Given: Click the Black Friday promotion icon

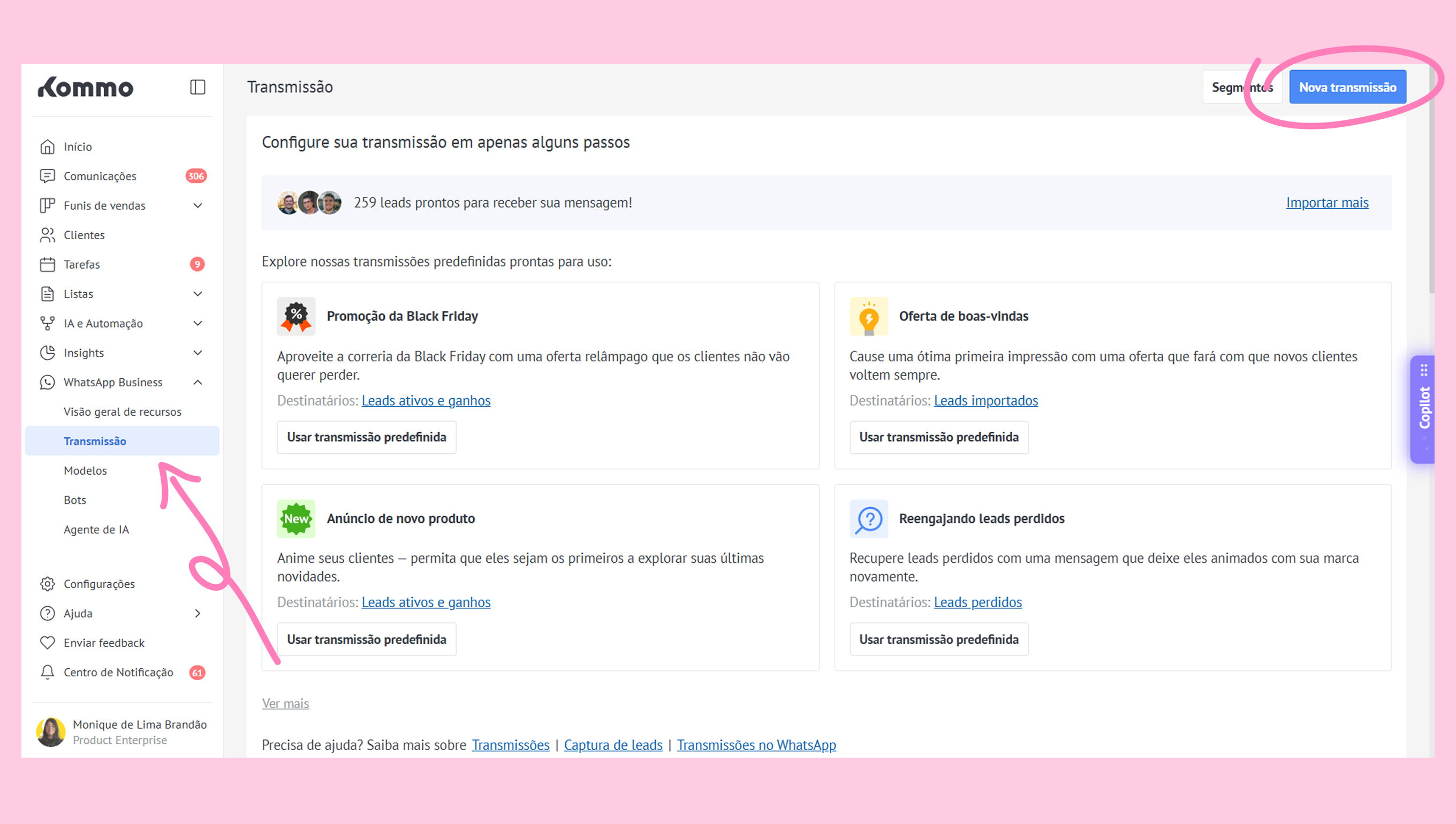Looking at the screenshot, I should 296,316.
